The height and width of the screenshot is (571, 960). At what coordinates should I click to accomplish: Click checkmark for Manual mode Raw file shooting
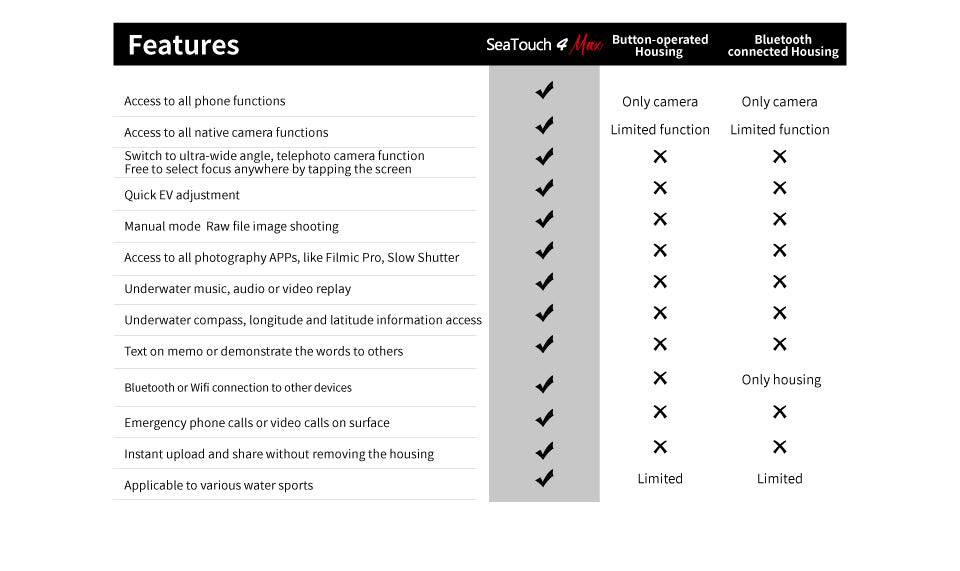point(544,219)
